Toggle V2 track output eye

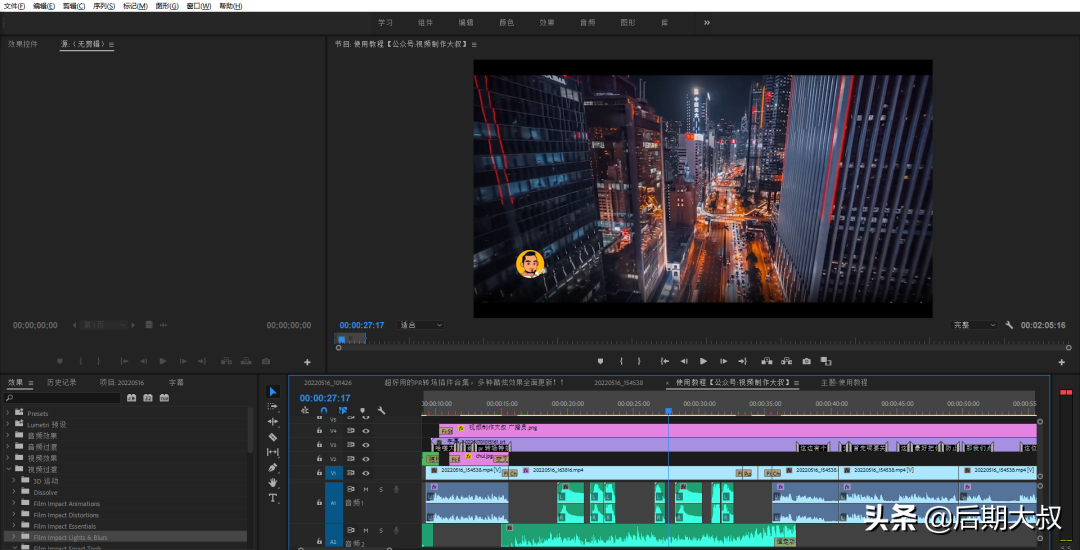tap(366, 458)
